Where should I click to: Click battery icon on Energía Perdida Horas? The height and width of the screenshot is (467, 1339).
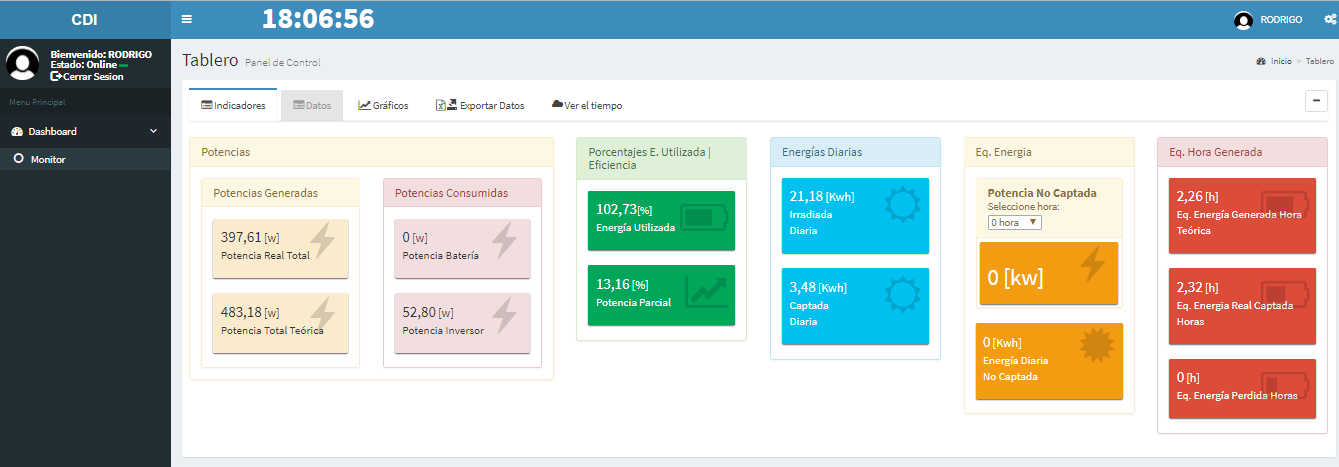[x=1284, y=384]
